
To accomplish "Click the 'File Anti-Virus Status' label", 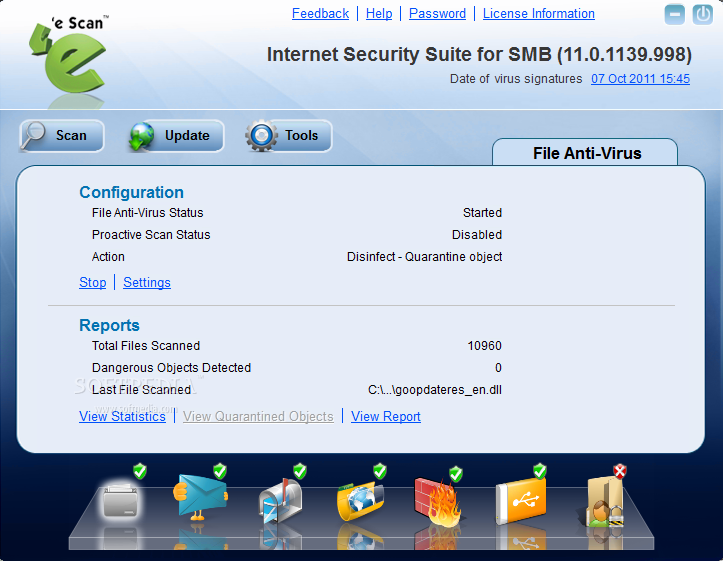I will click(x=148, y=213).
